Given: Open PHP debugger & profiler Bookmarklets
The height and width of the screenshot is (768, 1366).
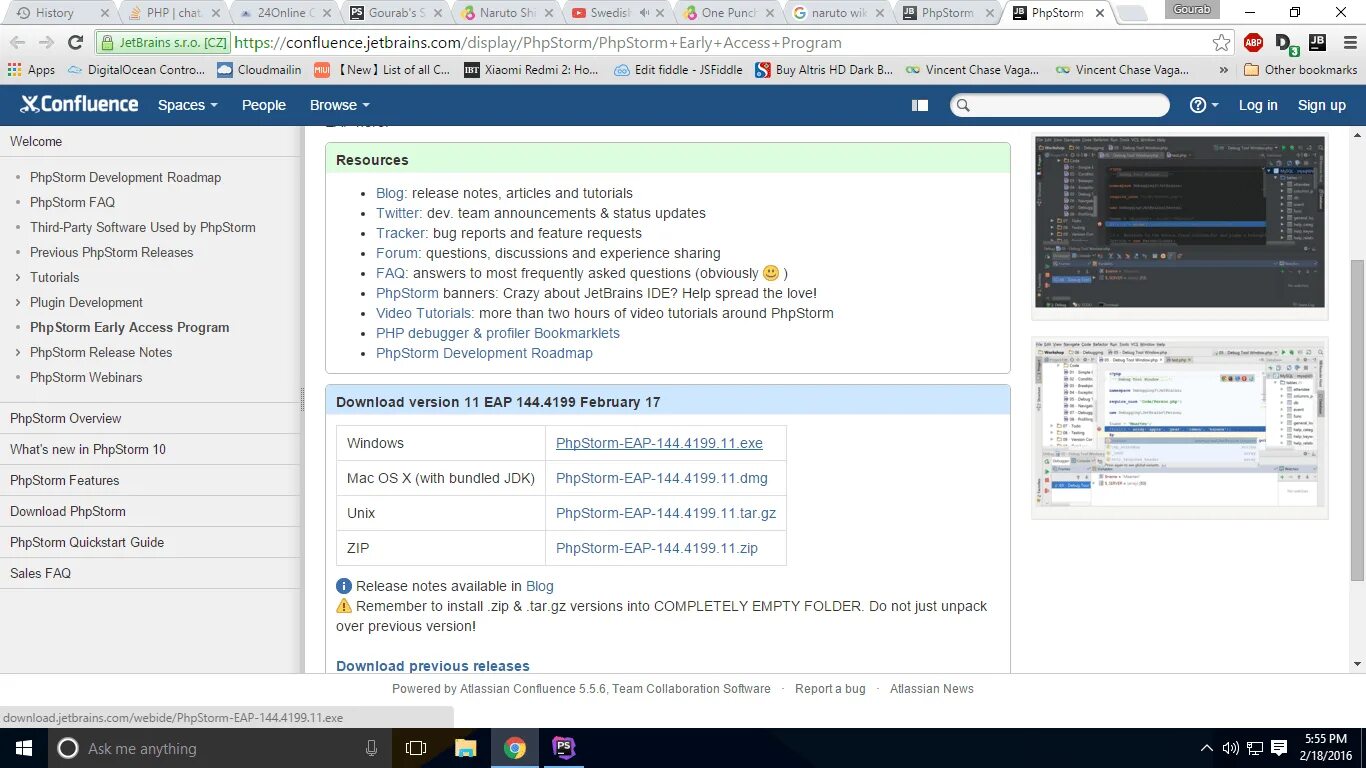Looking at the screenshot, I should [498, 333].
